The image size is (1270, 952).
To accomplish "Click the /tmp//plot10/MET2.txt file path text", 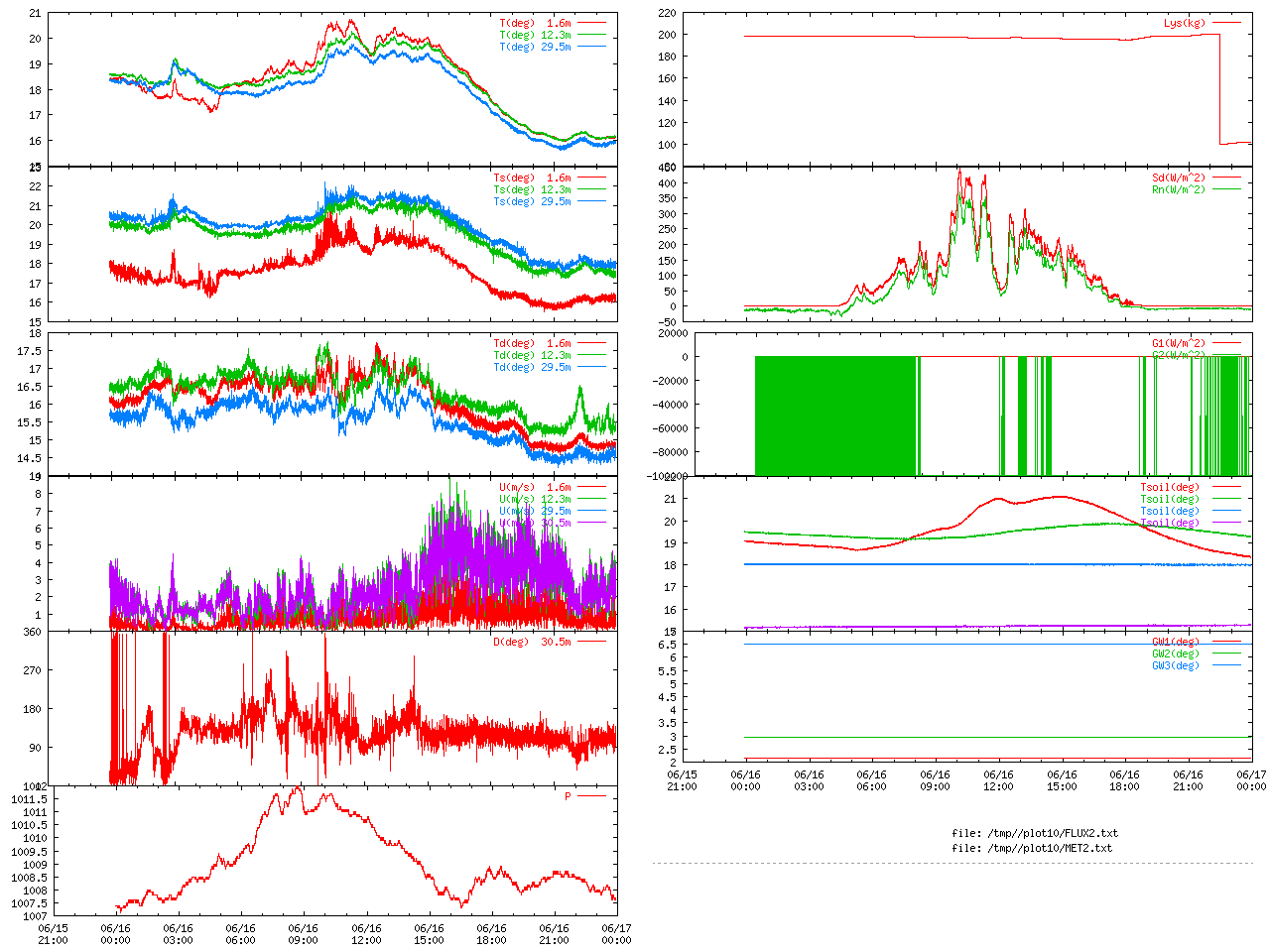I will pyautogui.click(x=1032, y=848).
